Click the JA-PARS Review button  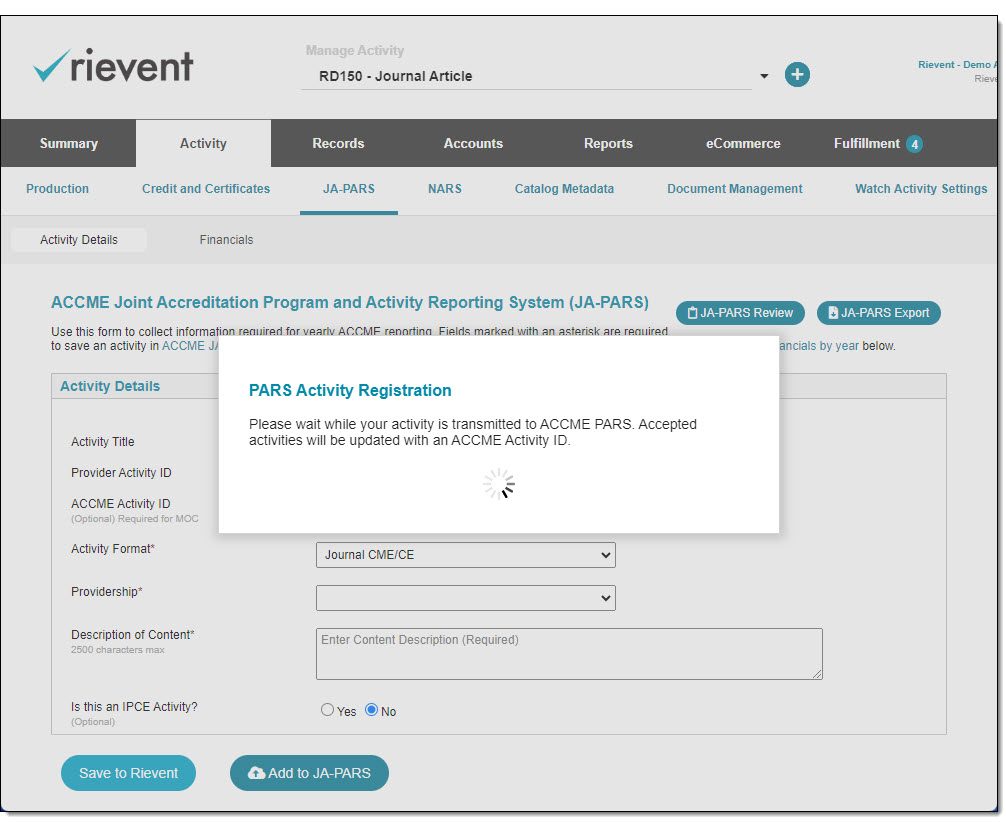[740, 313]
